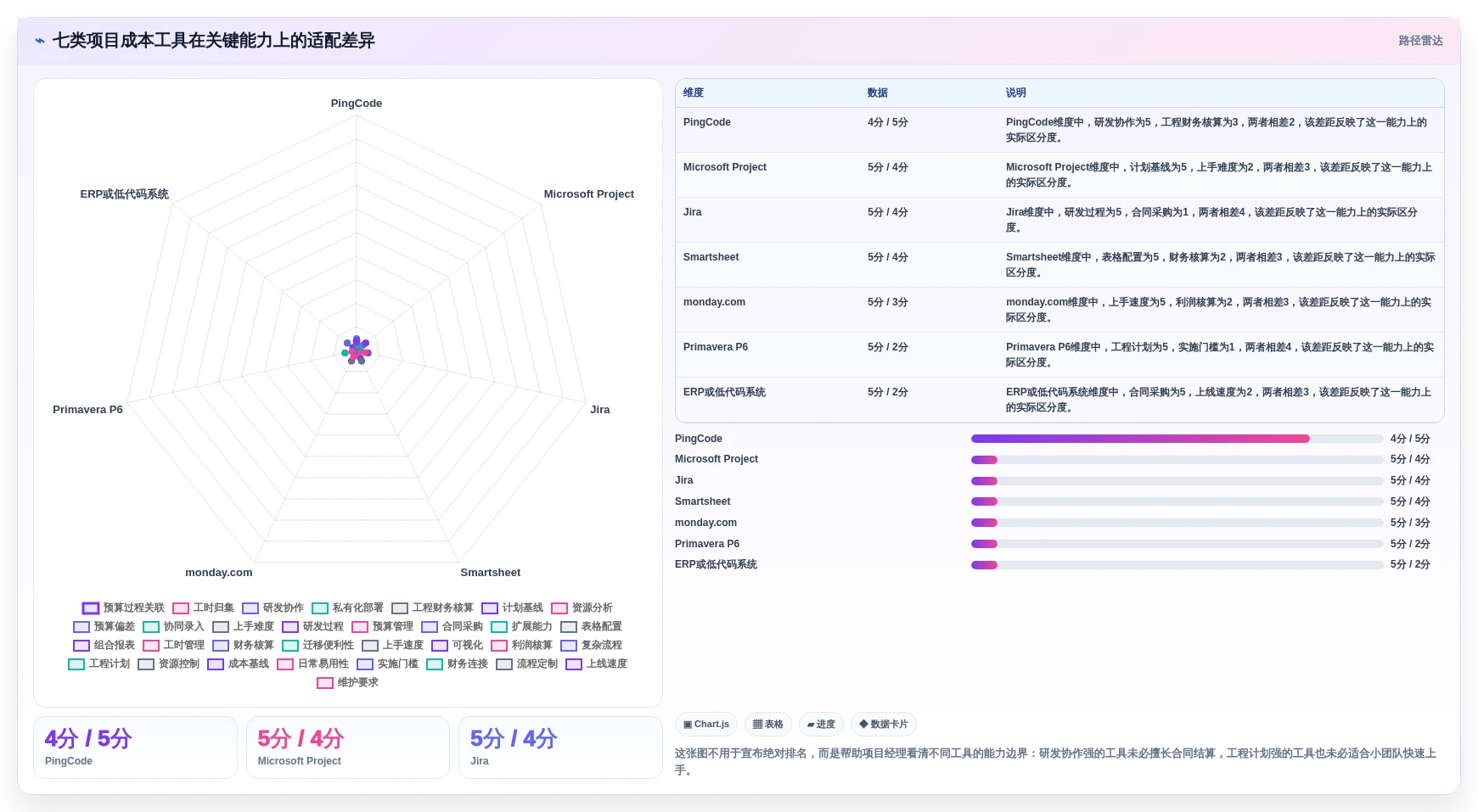1478x812 pixels.
Task: Click the Jira progress bar
Action: coord(1177,481)
